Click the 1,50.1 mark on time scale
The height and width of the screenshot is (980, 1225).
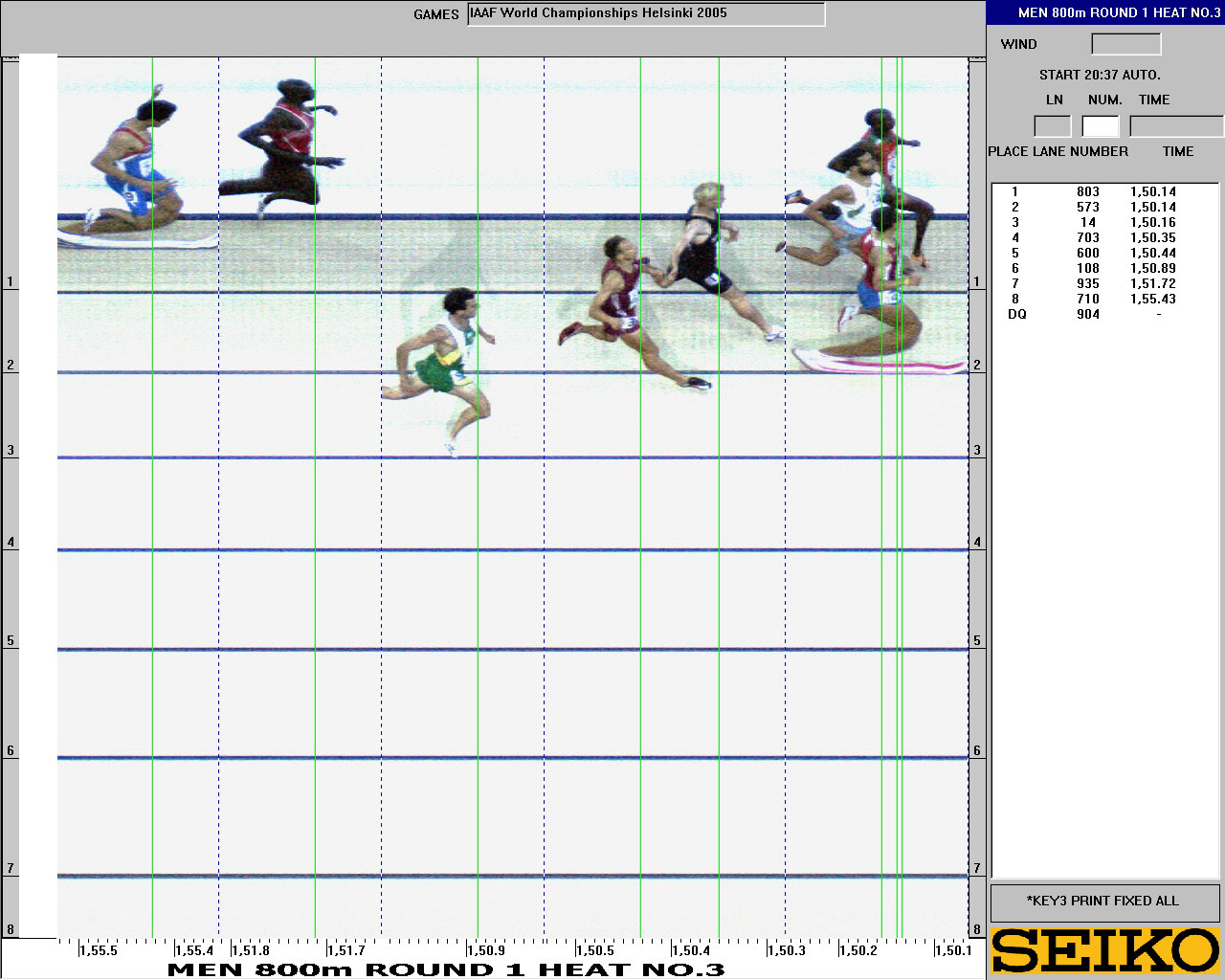coord(952,950)
